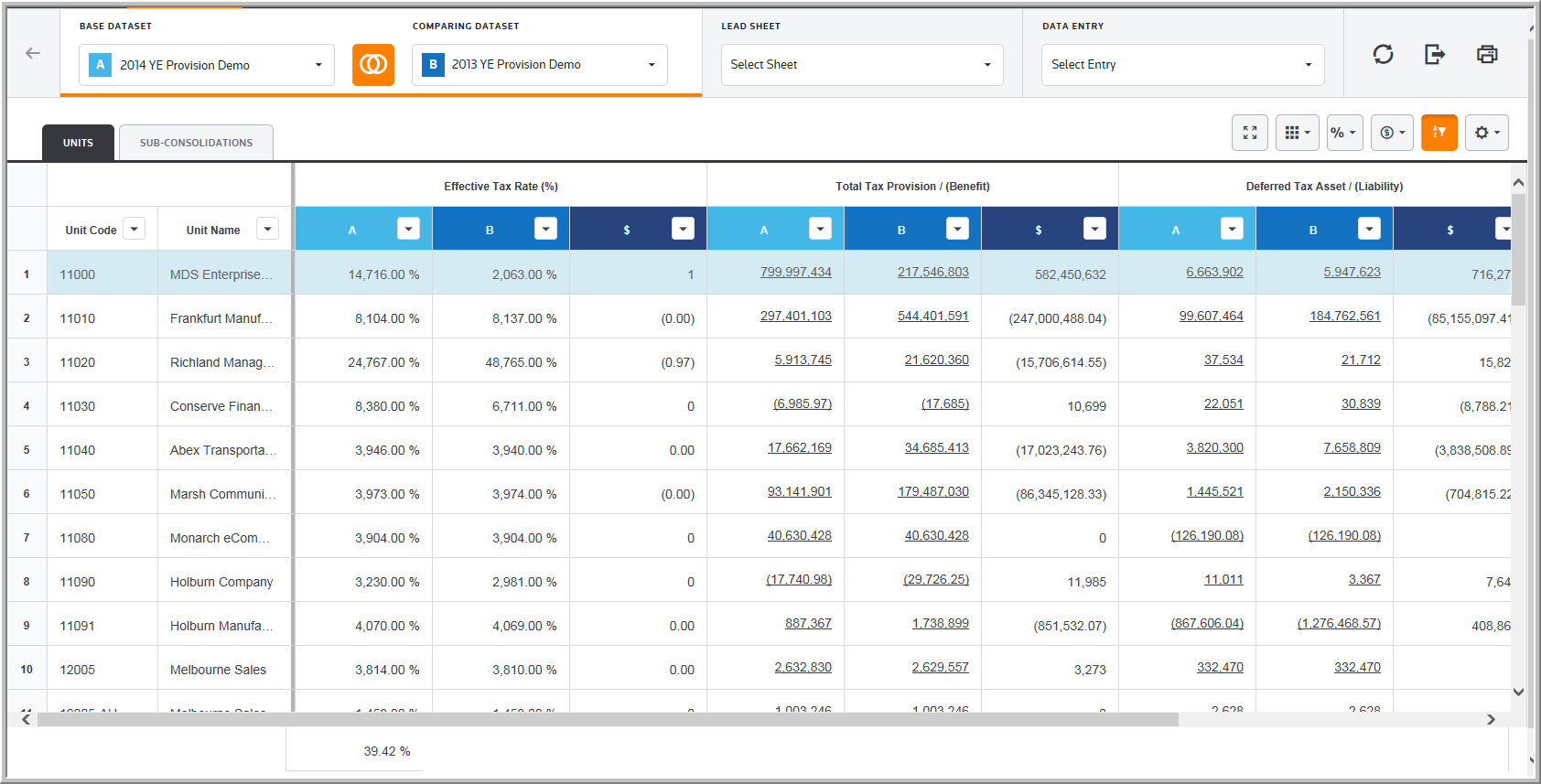Open filter for Total Tax Provision $ column
Screen dimensions: 1541x784
[1094, 229]
